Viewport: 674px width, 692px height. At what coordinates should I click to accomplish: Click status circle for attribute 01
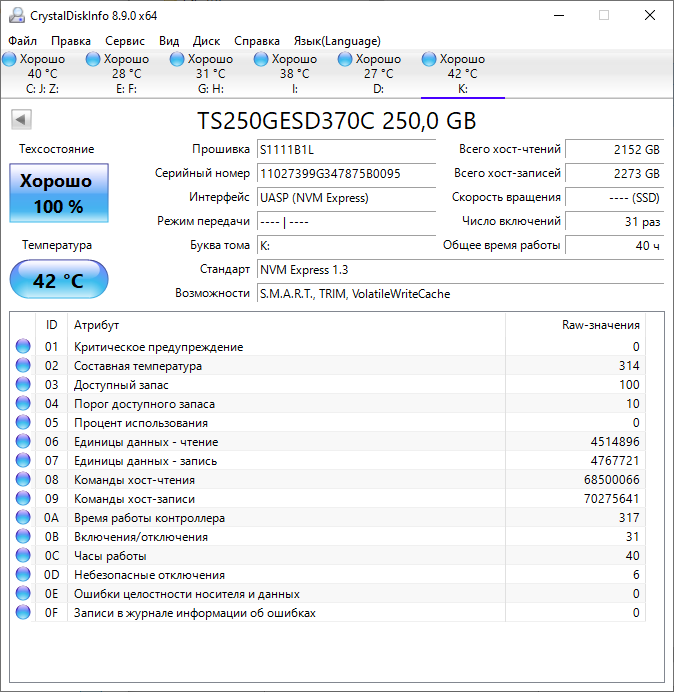(23, 346)
